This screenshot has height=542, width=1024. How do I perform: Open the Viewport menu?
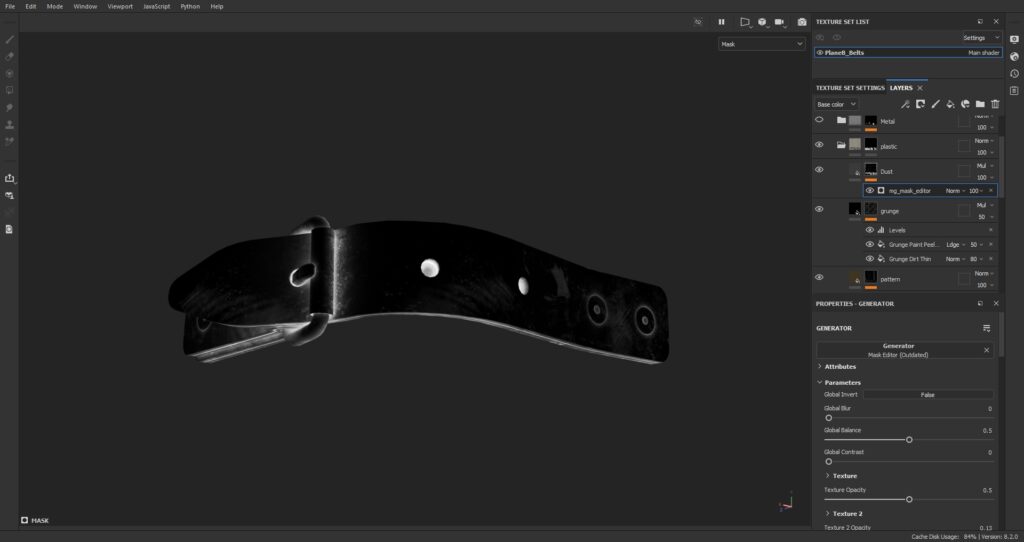coord(120,7)
